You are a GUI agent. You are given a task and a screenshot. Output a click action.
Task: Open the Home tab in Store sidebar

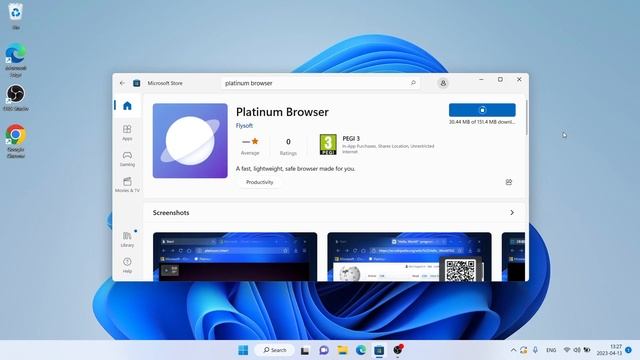127,106
